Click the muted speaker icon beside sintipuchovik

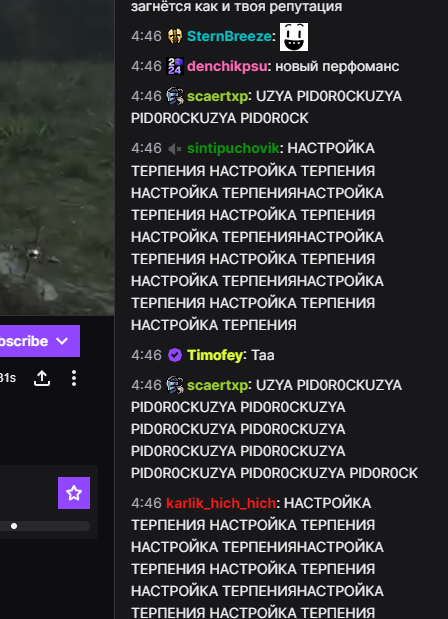pyautogui.click(x=175, y=148)
